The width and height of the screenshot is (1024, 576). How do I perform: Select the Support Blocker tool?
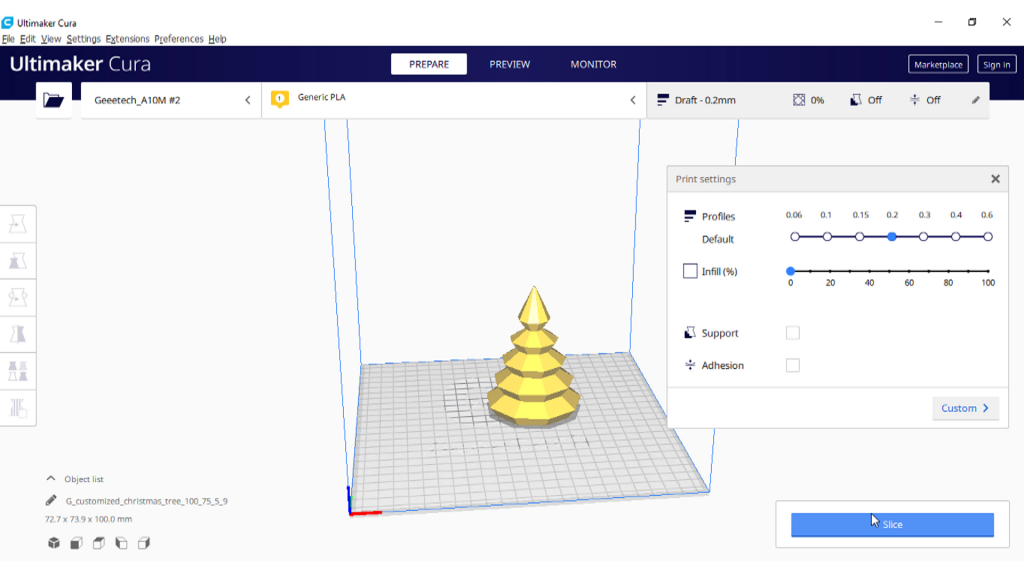tap(19, 407)
